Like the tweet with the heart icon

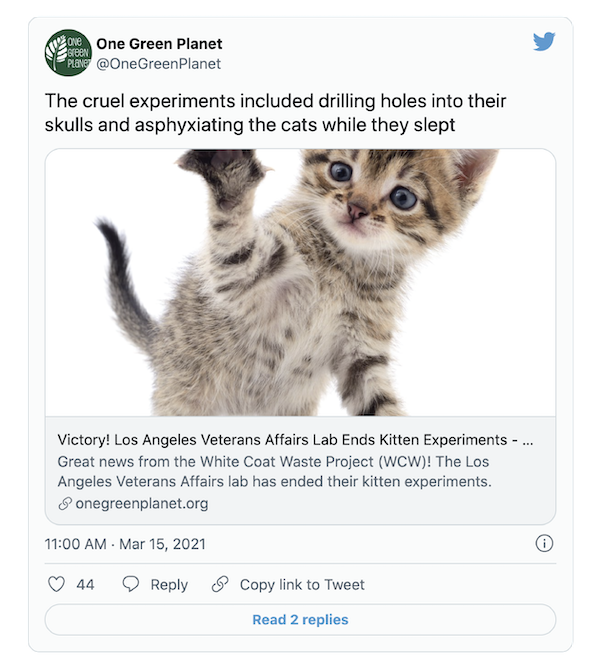57,585
